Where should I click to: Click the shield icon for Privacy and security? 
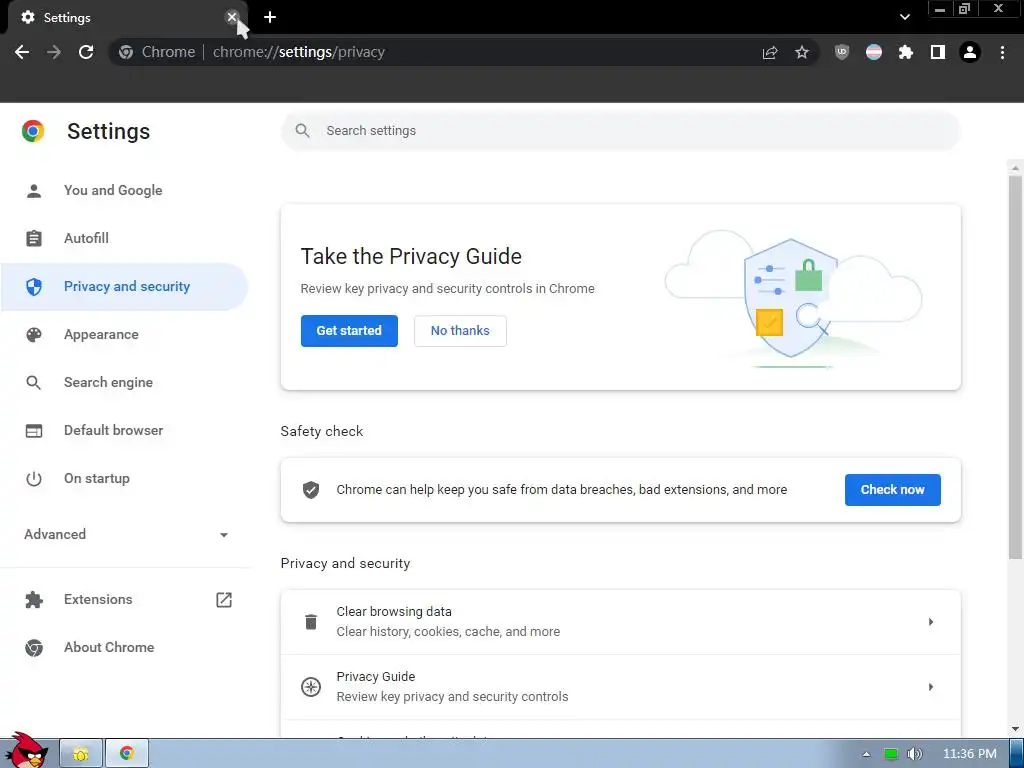click(x=34, y=287)
